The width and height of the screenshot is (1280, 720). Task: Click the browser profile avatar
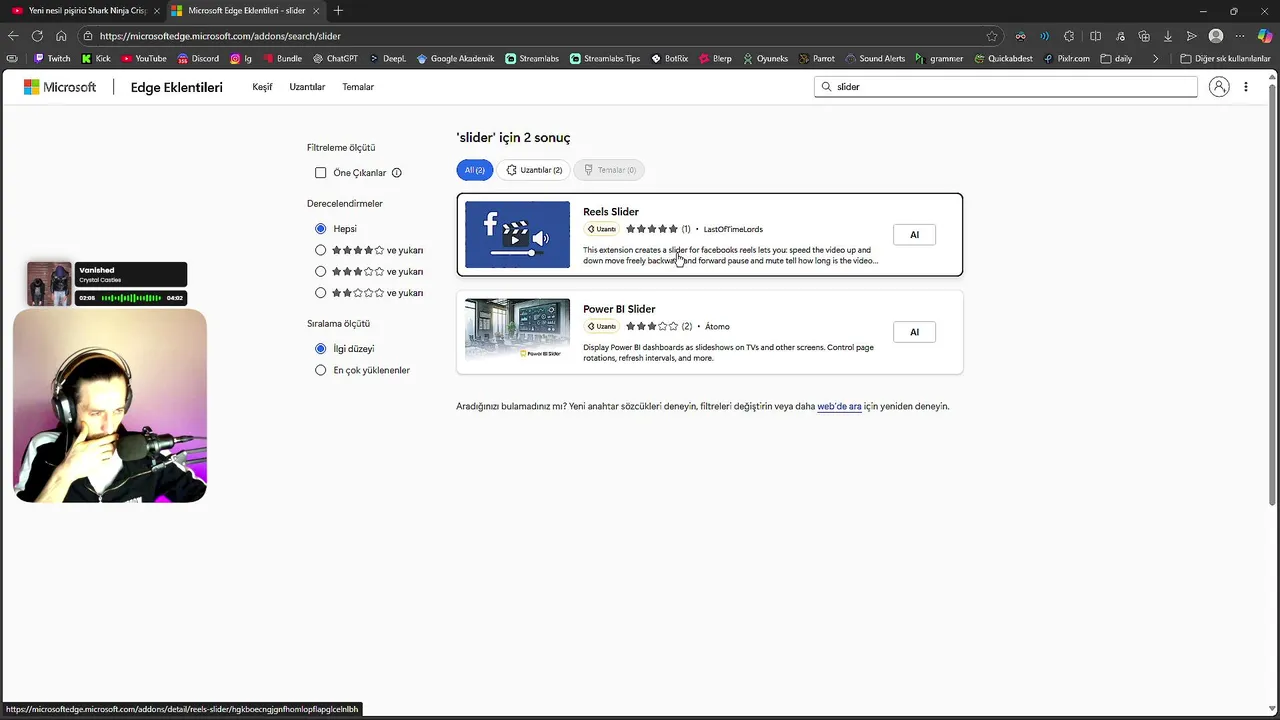click(1216, 36)
